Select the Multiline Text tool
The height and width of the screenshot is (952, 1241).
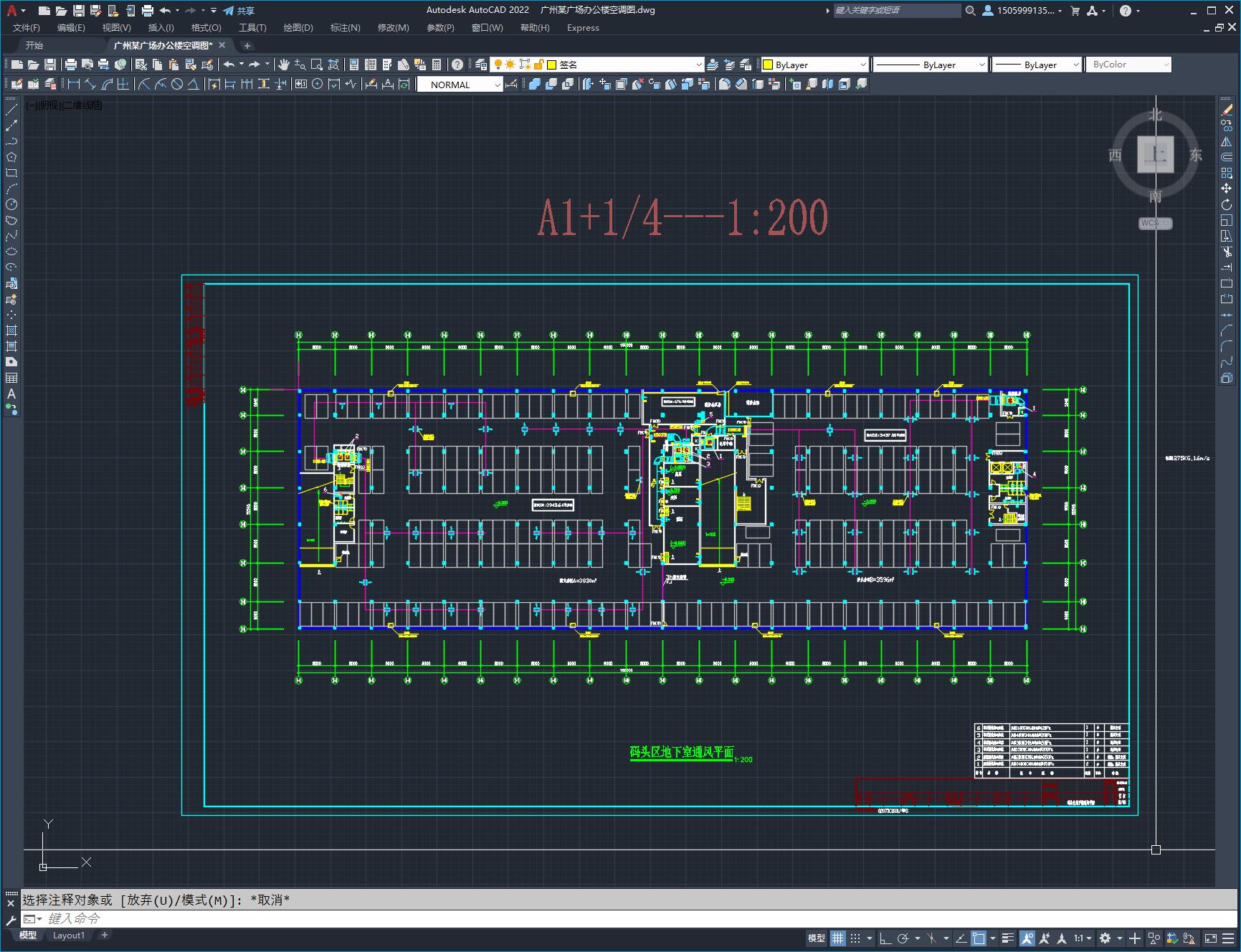point(11,394)
